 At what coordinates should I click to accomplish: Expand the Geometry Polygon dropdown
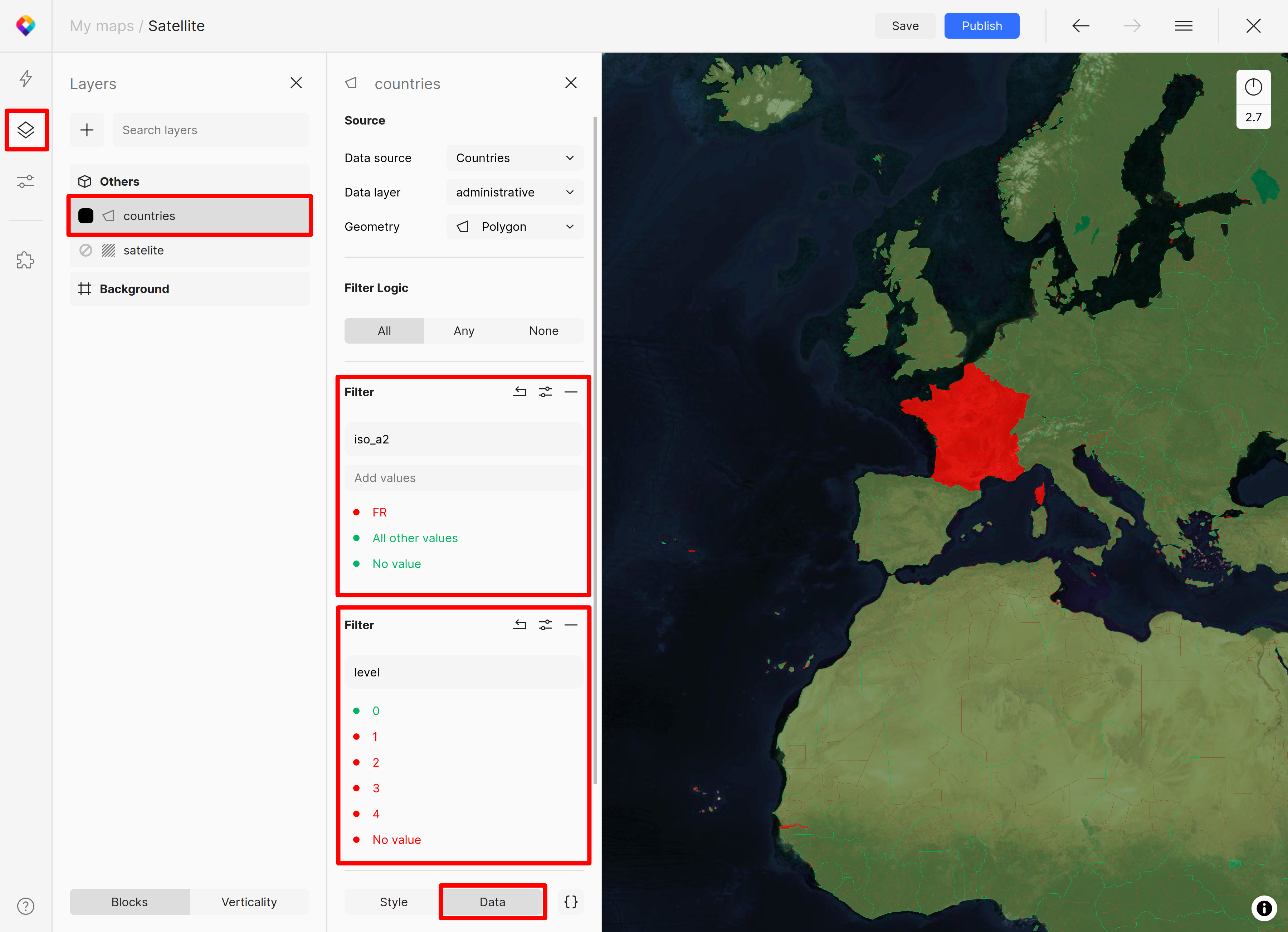click(x=514, y=227)
